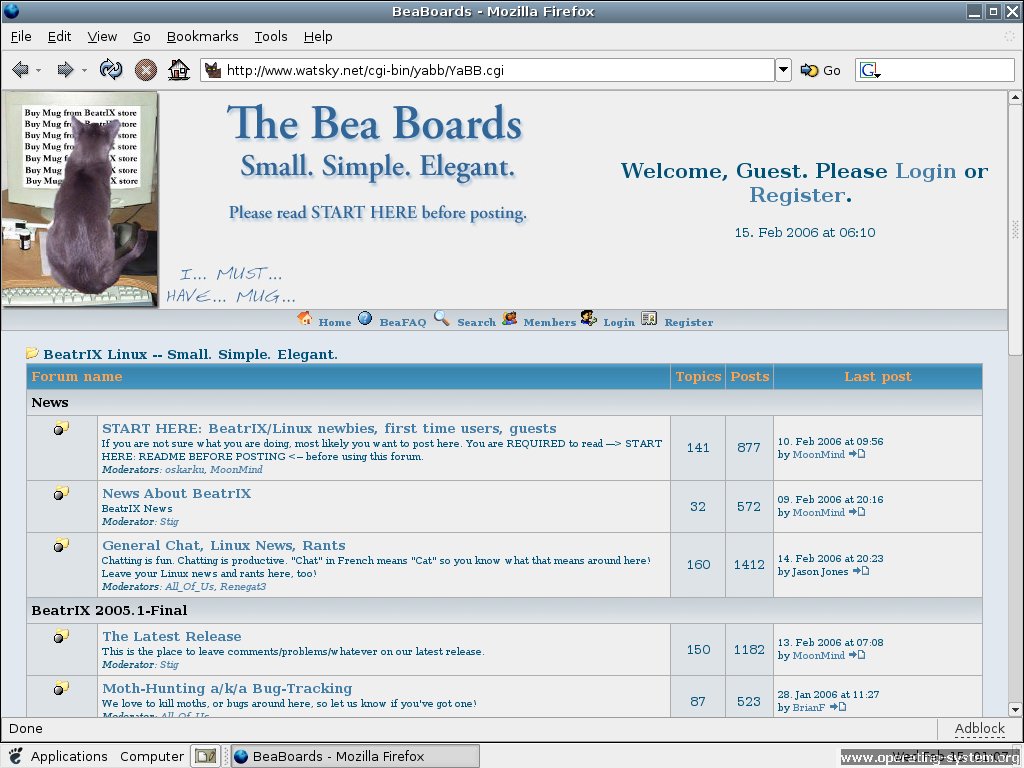Image resolution: width=1024 pixels, height=768 pixels.
Task: Click the Register icon in forum navigation
Action: pos(649,318)
